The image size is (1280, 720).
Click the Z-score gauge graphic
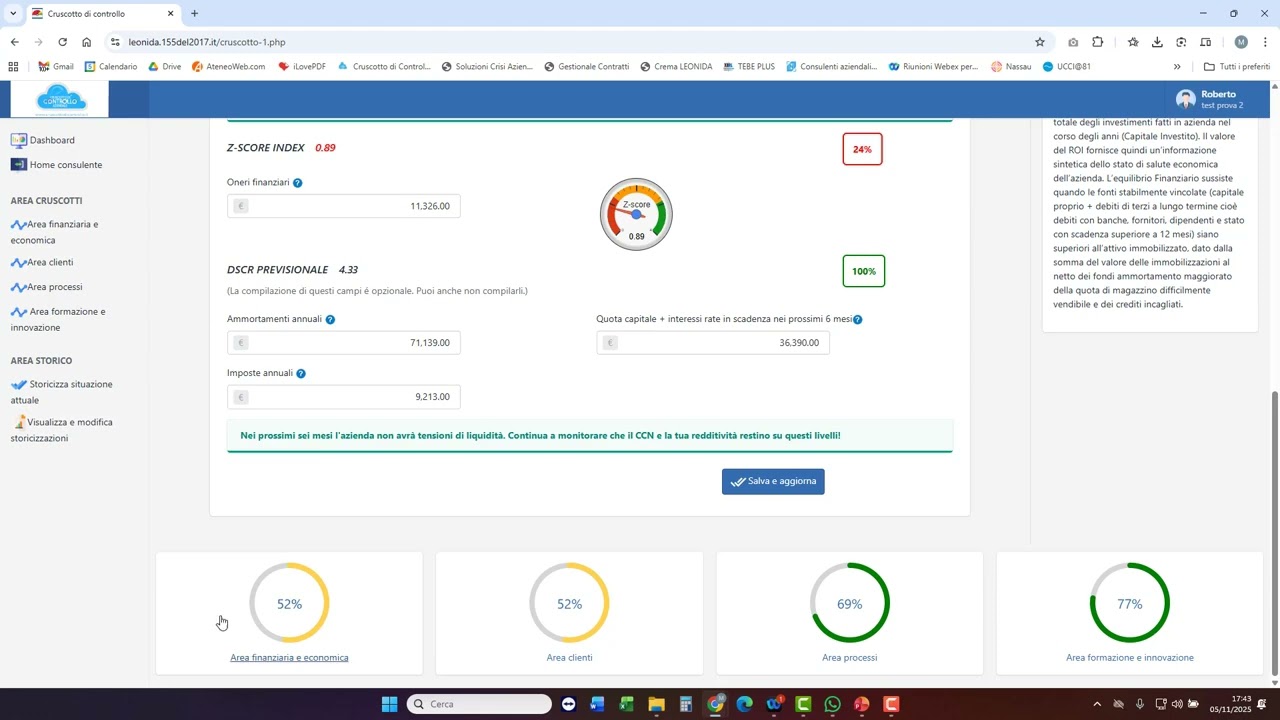point(636,215)
